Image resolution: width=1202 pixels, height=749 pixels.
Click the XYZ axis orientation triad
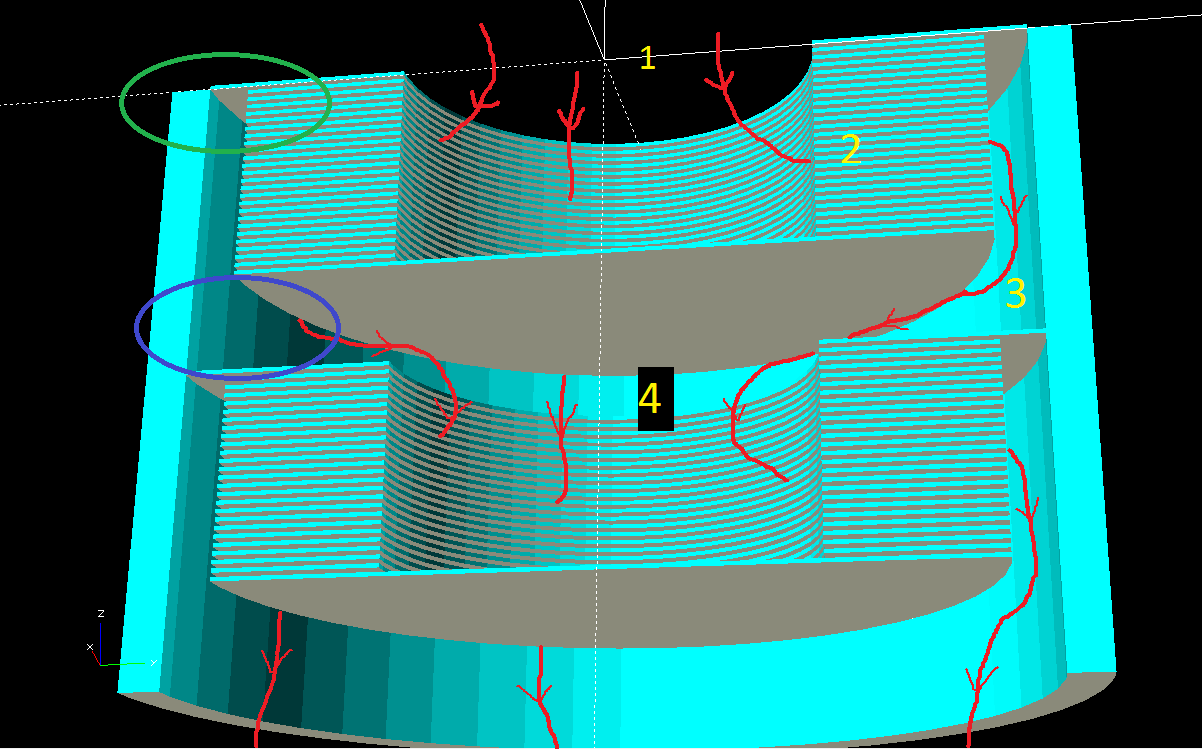tap(122, 638)
